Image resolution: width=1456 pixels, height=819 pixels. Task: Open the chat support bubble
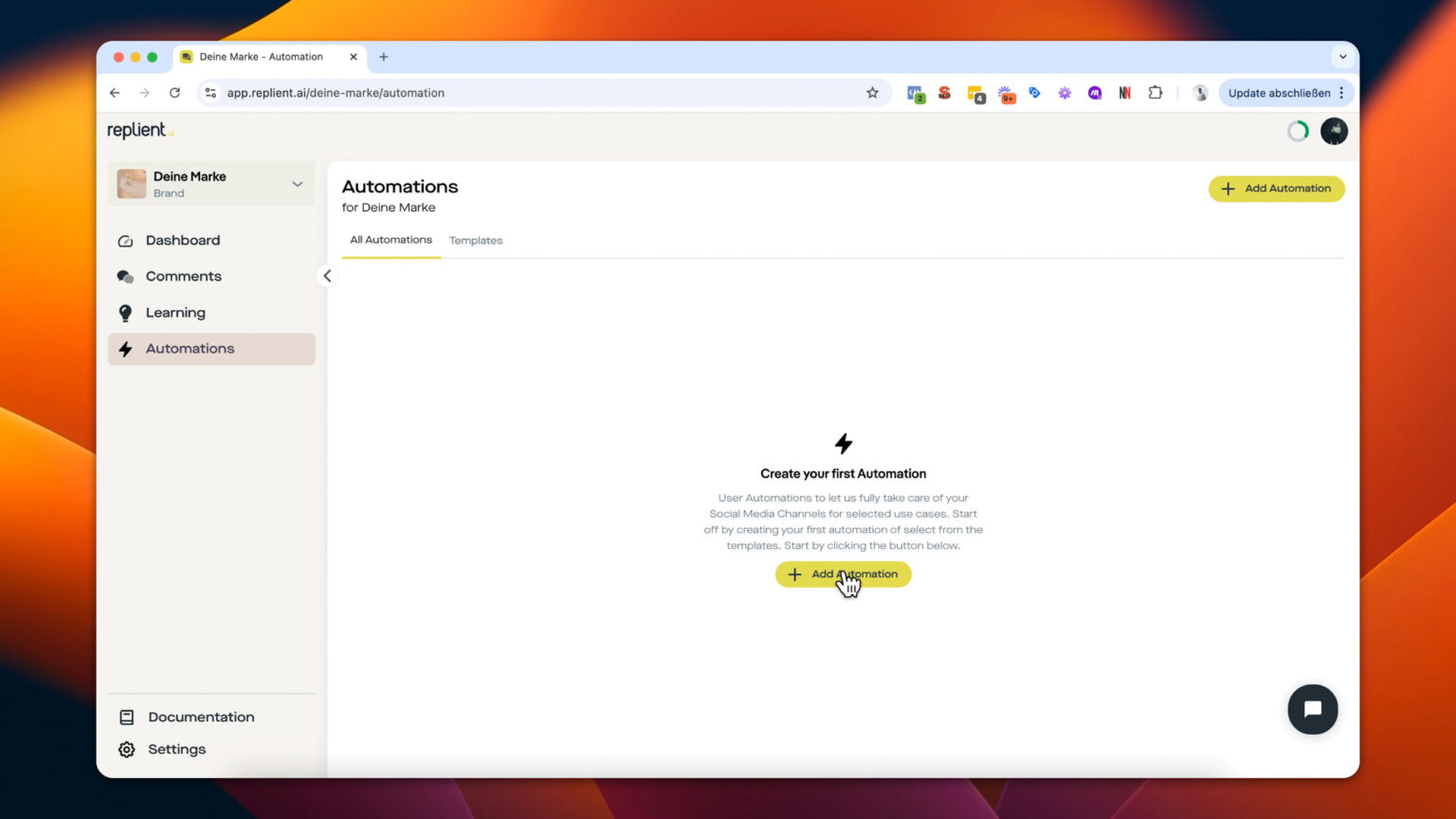[x=1313, y=708]
